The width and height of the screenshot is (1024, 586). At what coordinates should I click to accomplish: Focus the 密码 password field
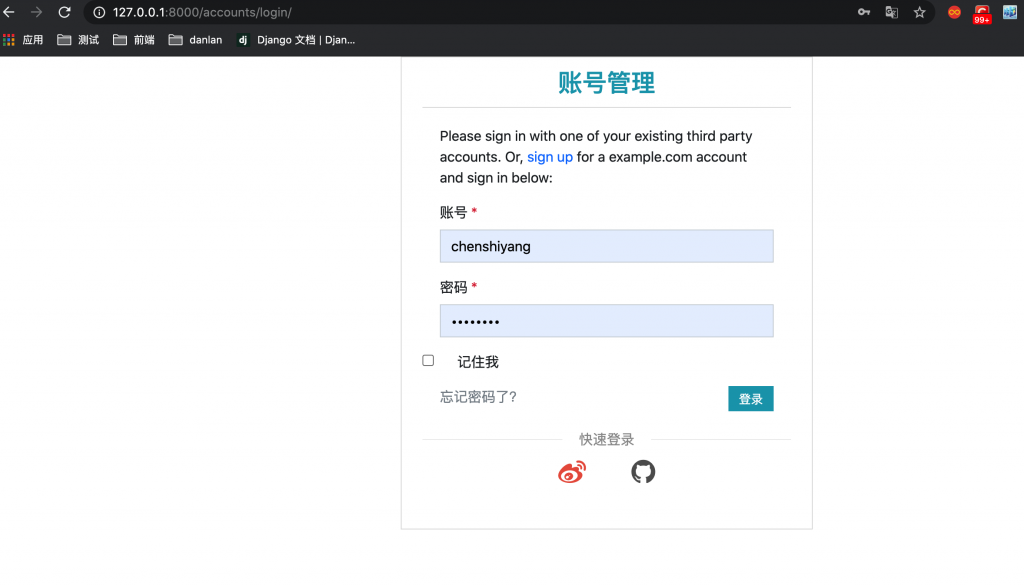point(606,321)
